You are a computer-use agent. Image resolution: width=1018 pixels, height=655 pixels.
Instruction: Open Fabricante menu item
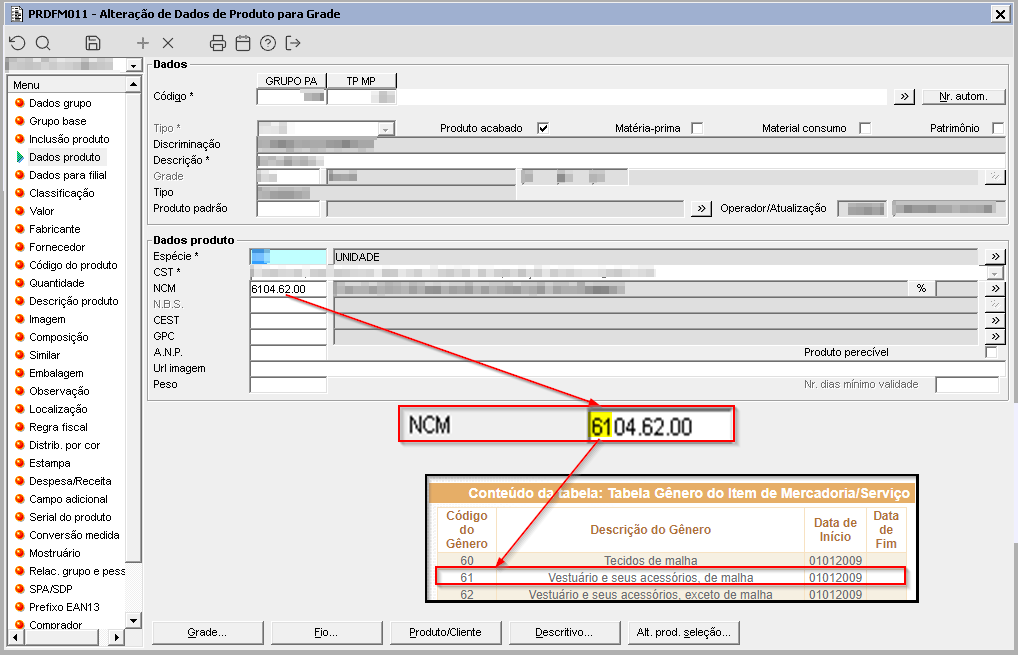click(x=55, y=229)
